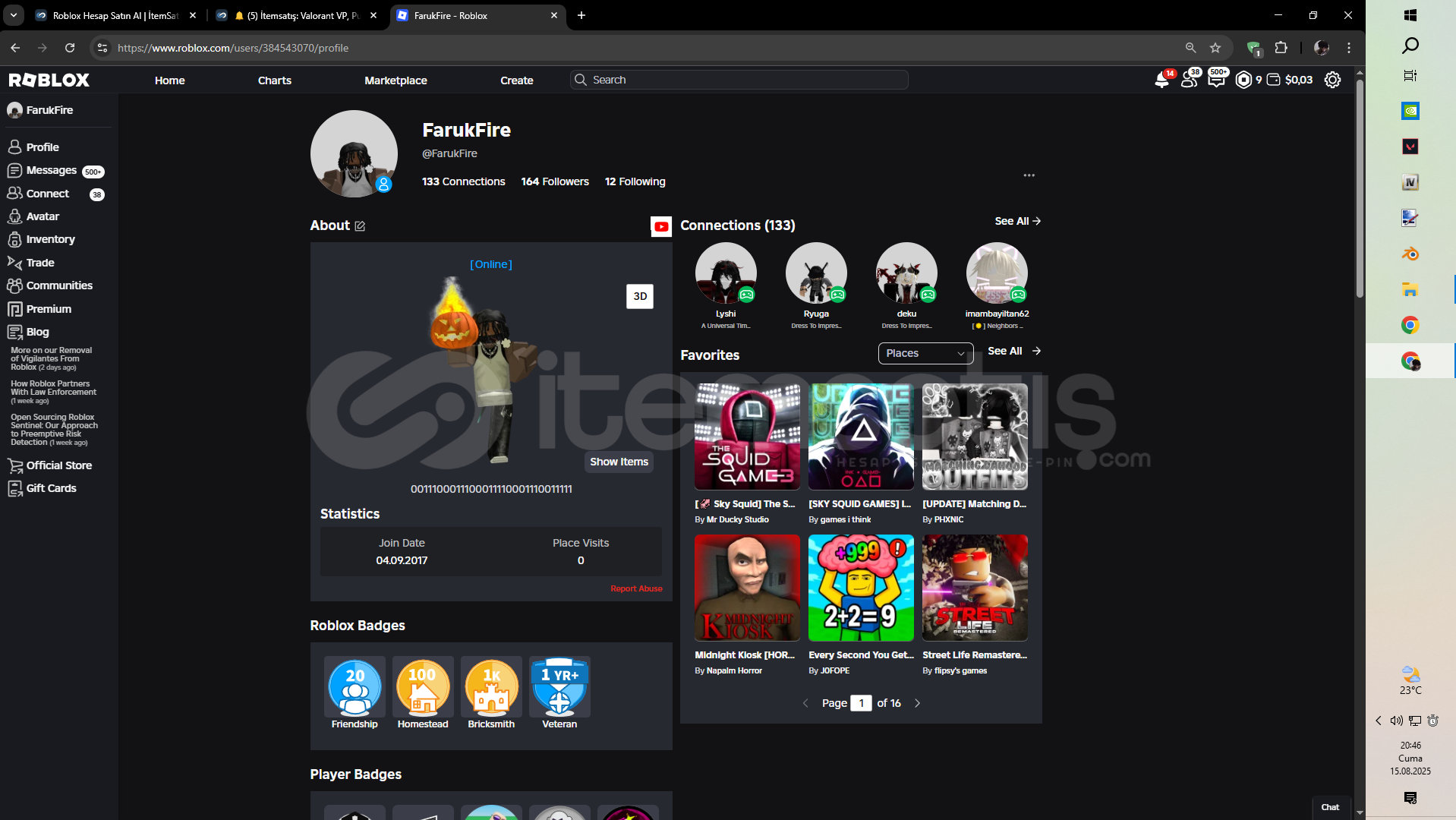Open a new browser tab
This screenshot has height=820, width=1456.
click(581, 15)
